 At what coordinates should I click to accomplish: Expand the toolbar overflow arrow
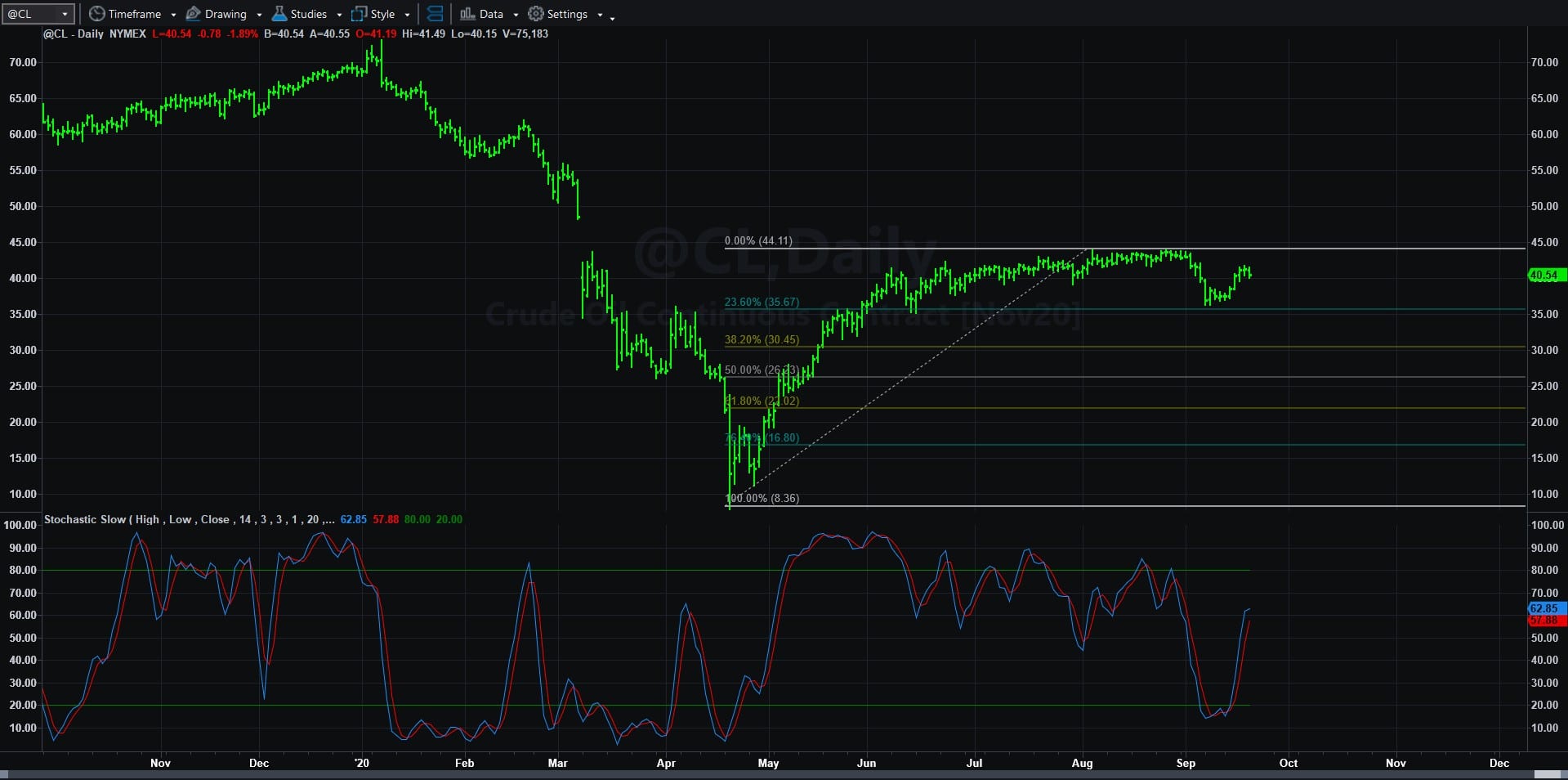click(612, 17)
